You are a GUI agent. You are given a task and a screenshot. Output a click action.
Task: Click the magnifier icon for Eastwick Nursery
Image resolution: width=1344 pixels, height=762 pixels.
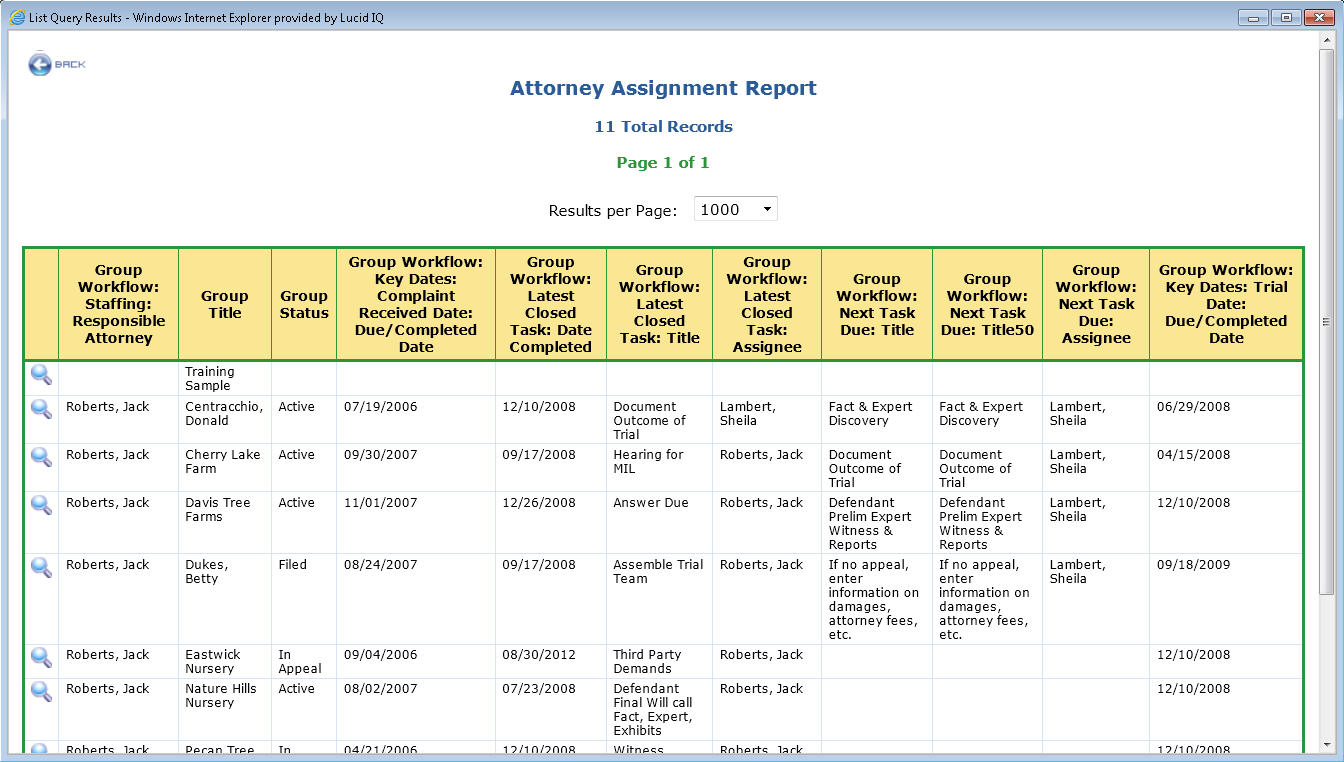[39, 657]
